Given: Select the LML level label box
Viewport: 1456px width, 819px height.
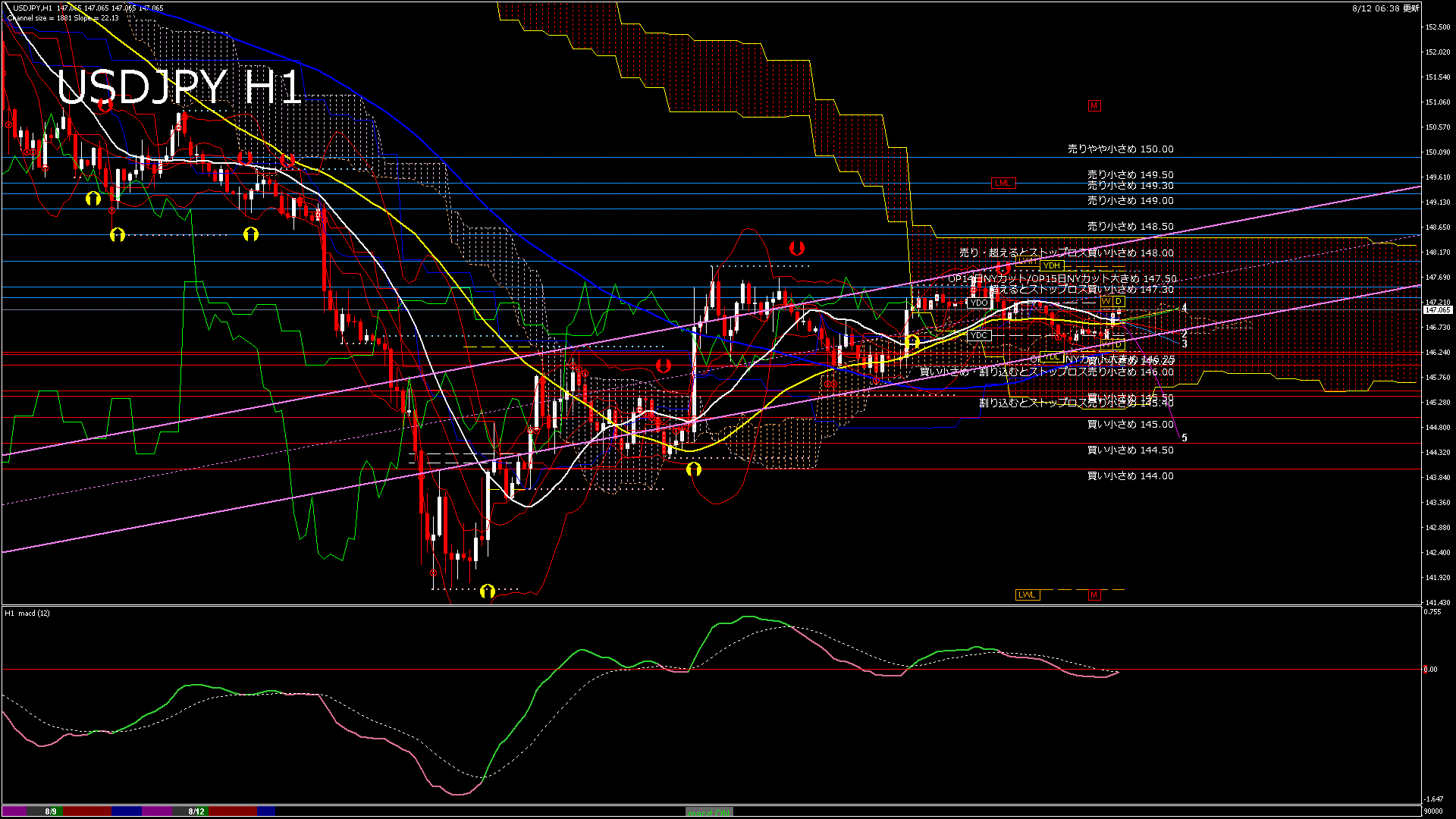Looking at the screenshot, I should point(1002,183).
